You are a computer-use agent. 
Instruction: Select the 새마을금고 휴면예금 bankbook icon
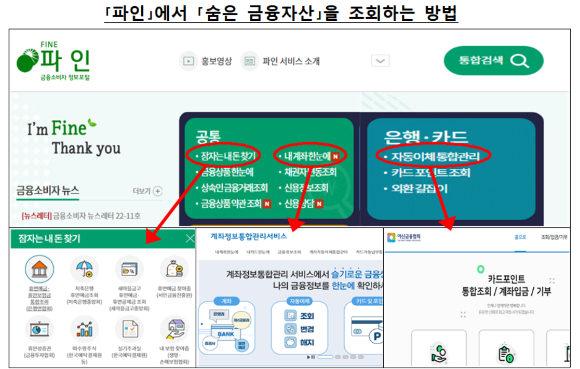tap(129, 269)
